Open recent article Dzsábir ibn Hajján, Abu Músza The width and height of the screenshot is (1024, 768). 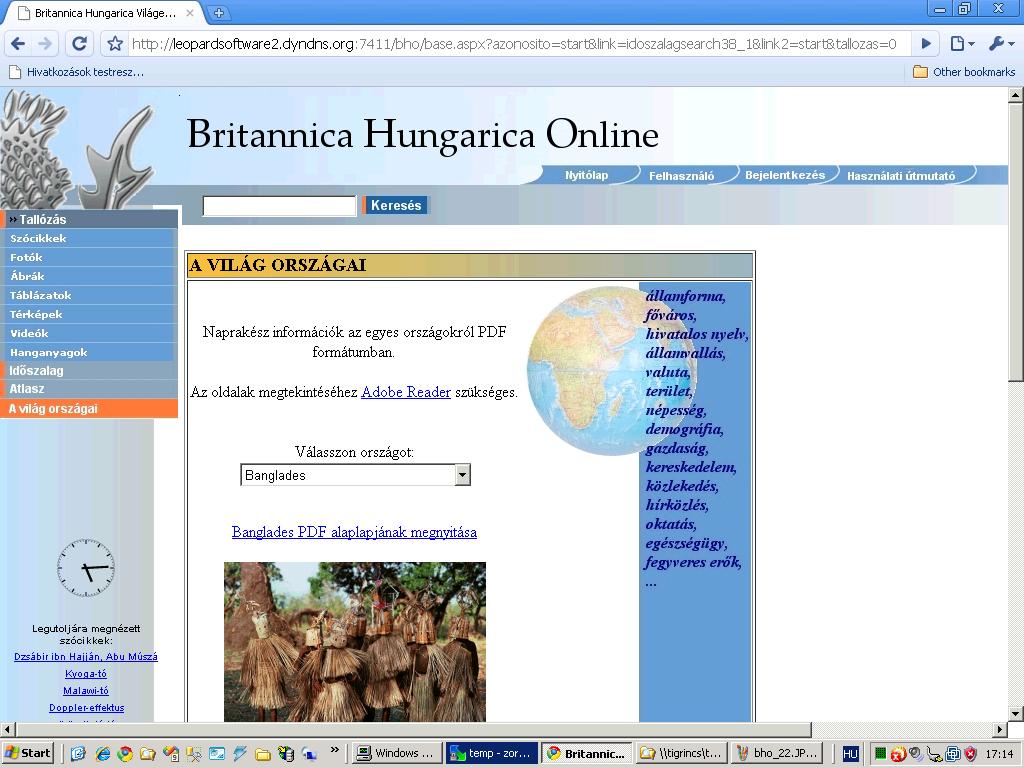[86, 657]
